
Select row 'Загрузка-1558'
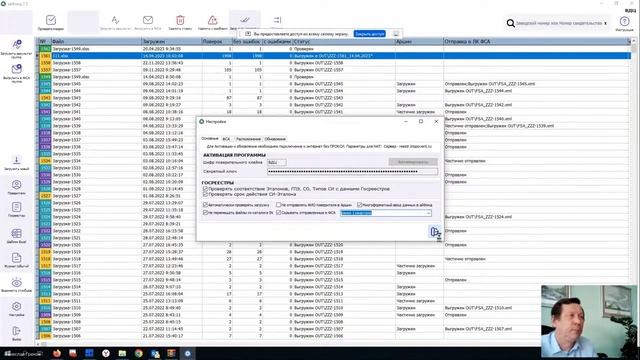pos(334,63)
